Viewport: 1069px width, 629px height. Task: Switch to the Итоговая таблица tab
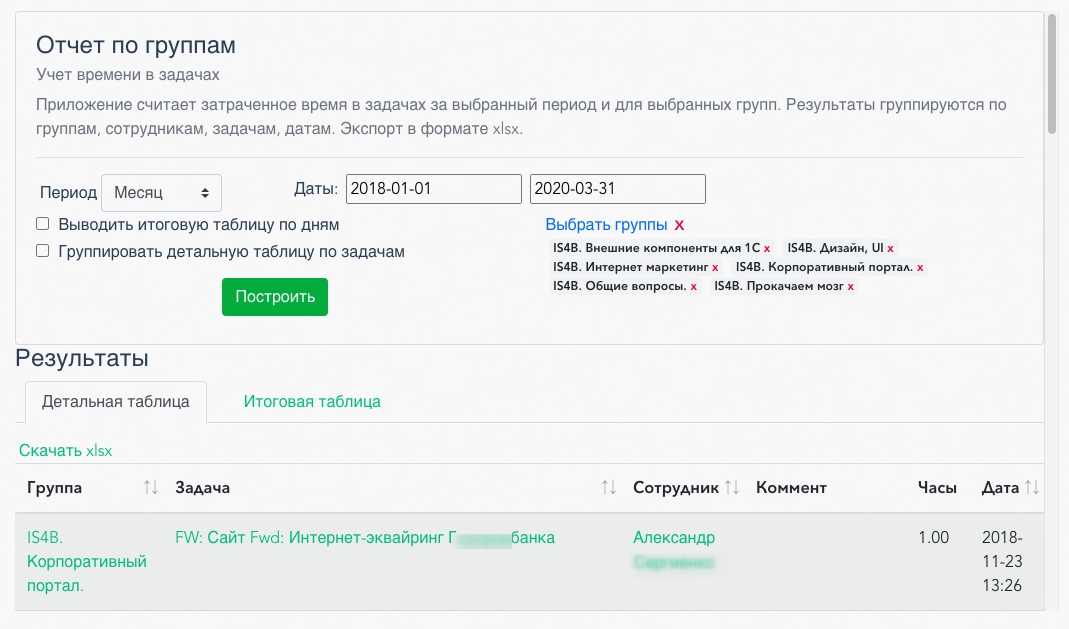[x=312, y=402]
